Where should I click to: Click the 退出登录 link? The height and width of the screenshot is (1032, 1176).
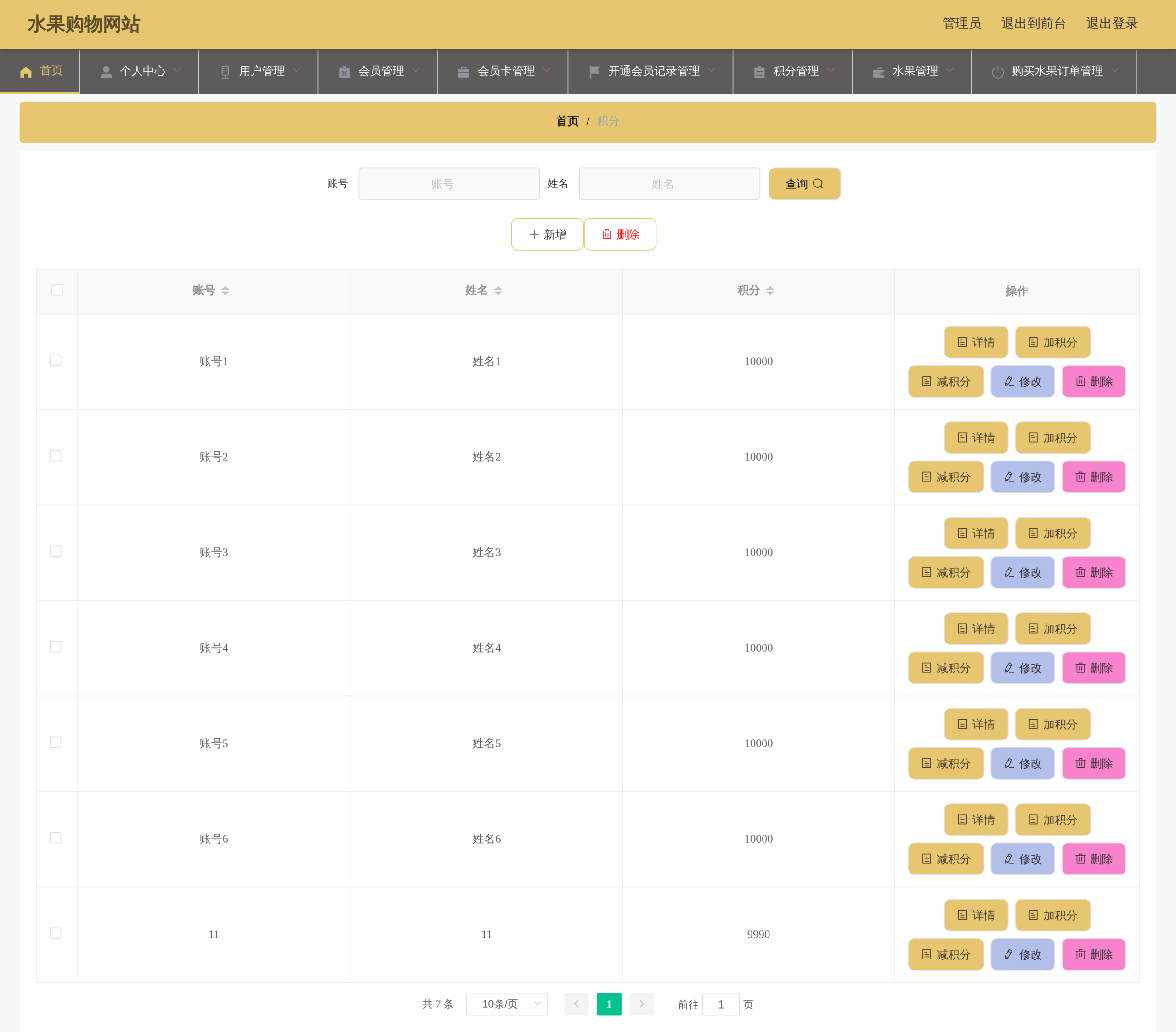pos(1112,23)
